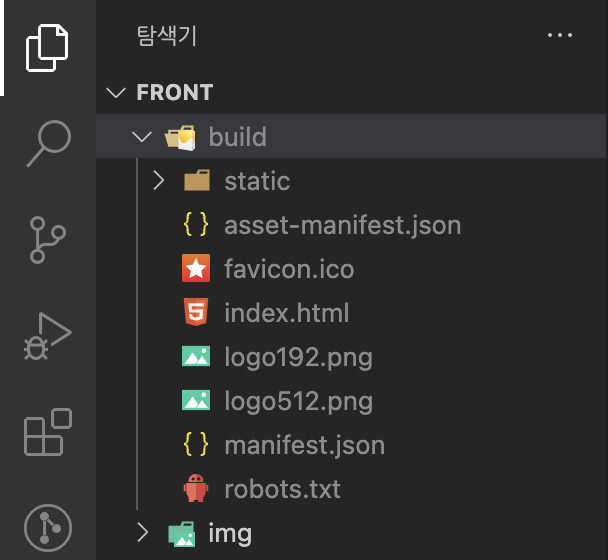The image size is (608, 560).
Task: Open the Extensions view icon
Action: pyautogui.click(x=48, y=432)
